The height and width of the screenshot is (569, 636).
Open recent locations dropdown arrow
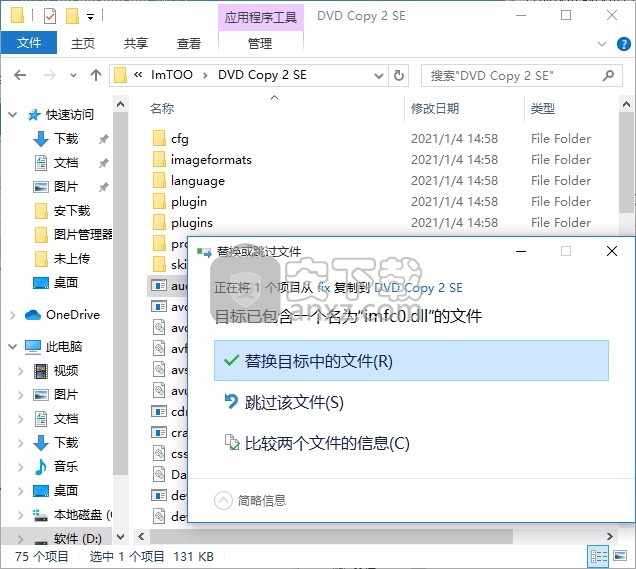[x=73, y=75]
